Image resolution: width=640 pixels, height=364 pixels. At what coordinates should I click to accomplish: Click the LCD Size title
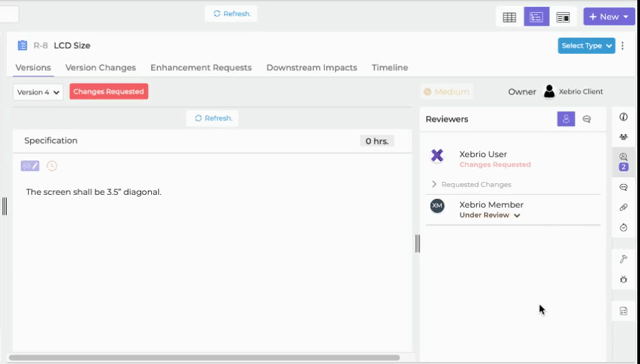point(72,46)
